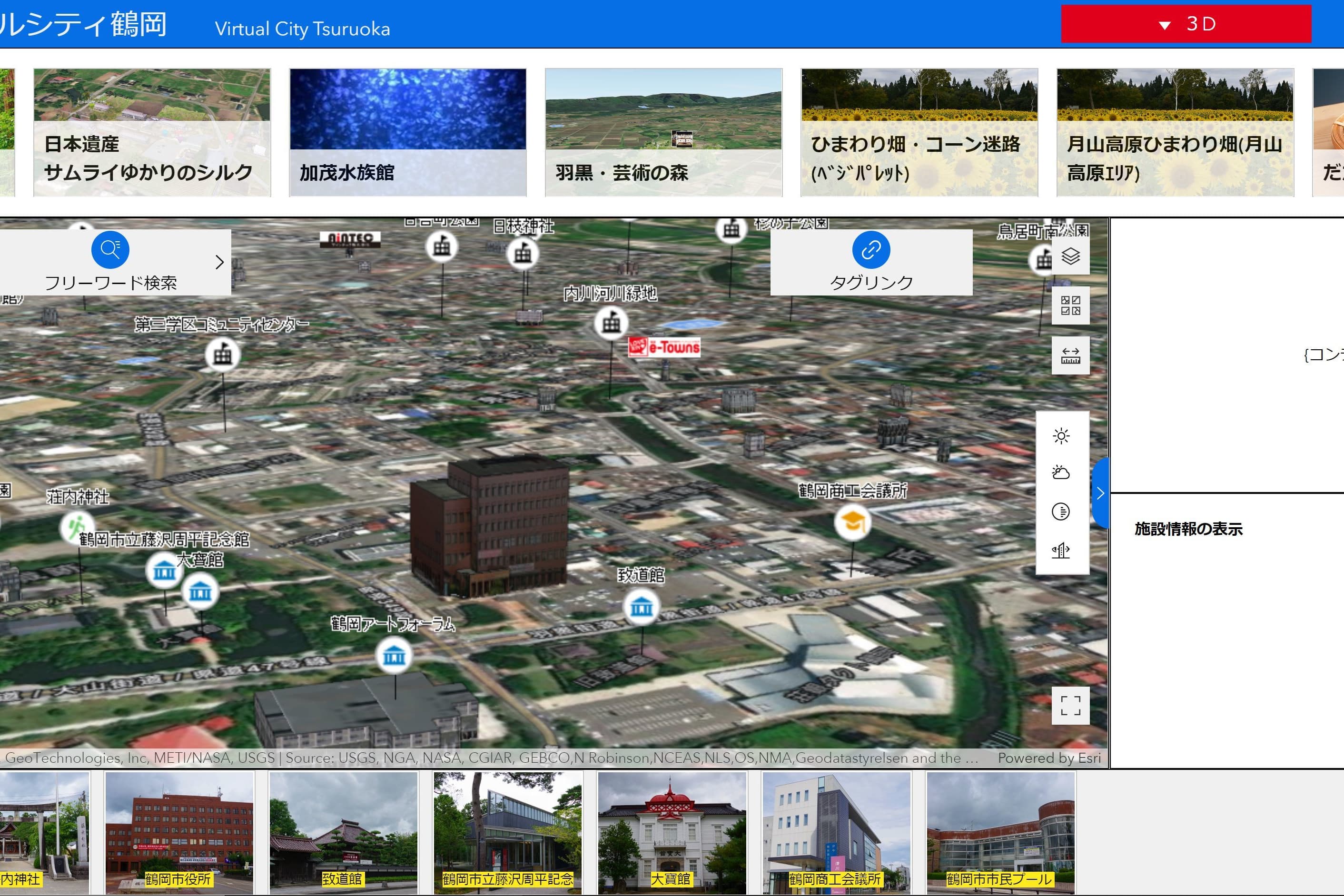1344x896 pixels.
Task: Click the 鶴岡アートフォーラム museum marker
Action: [394, 655]
